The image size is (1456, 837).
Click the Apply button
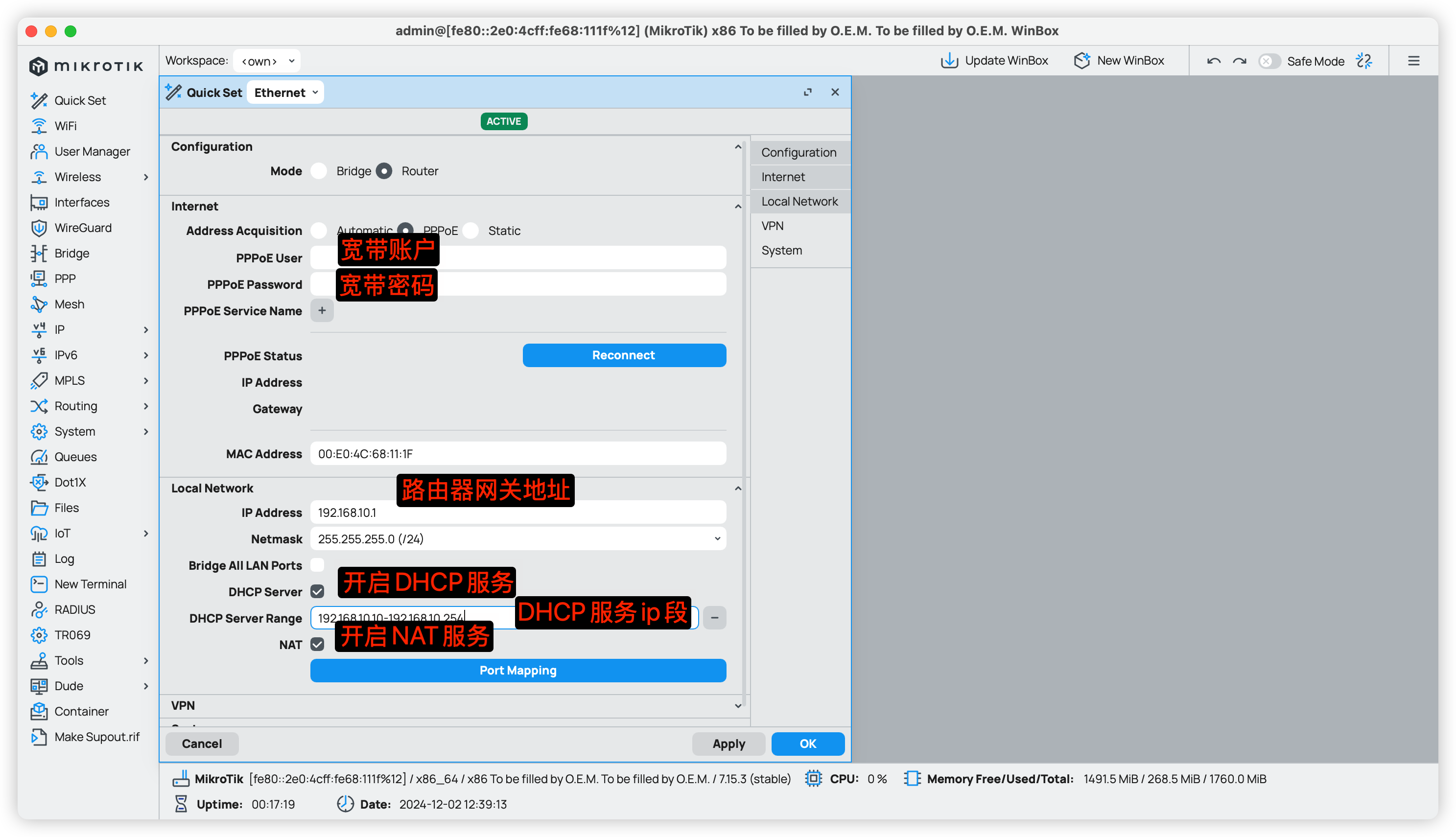pyautogui.click(x=728, y=744)
